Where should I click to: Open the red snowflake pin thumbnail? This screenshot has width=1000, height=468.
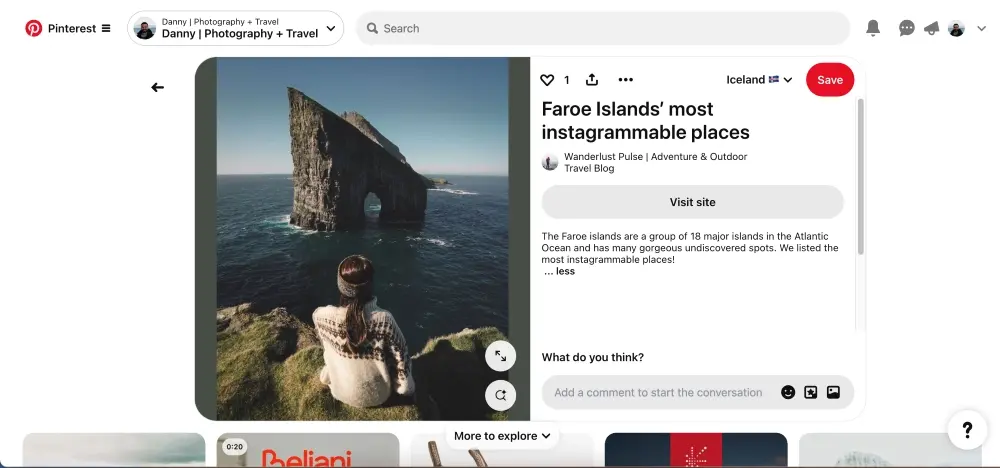pyautogui.click(x=696, y=450)
